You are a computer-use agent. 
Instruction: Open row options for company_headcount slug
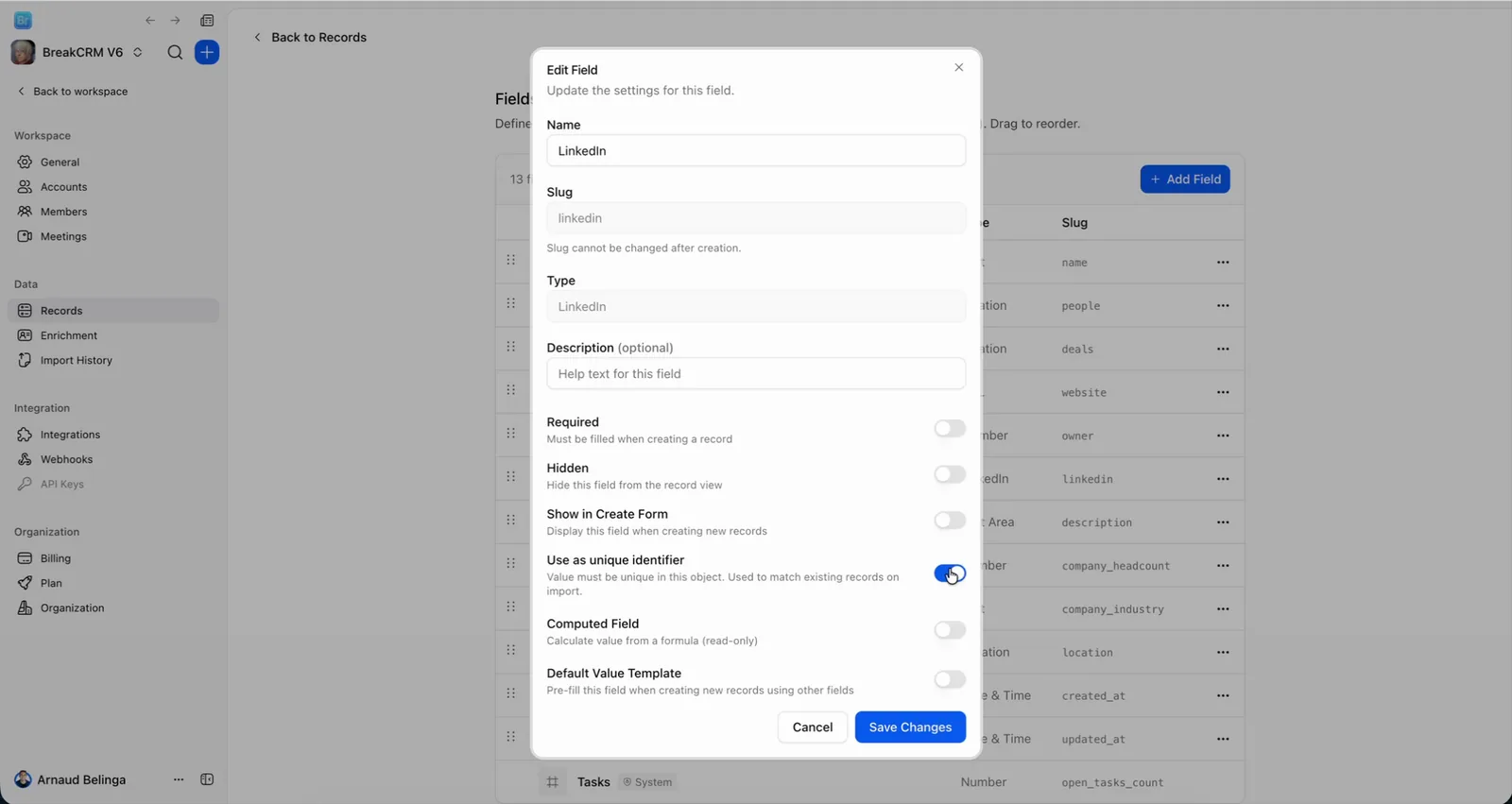[1223, 566]
